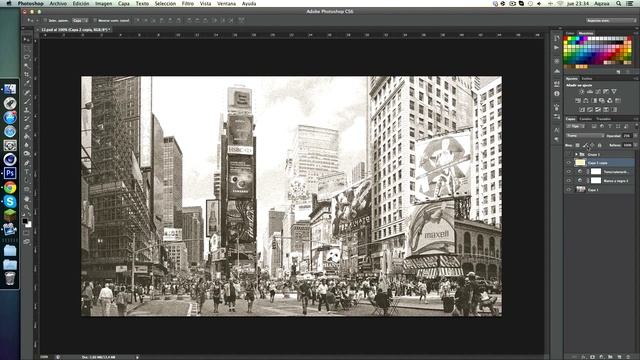Open Photoshop from the Dock
This screenshot has height=360, width=640.
10,173
